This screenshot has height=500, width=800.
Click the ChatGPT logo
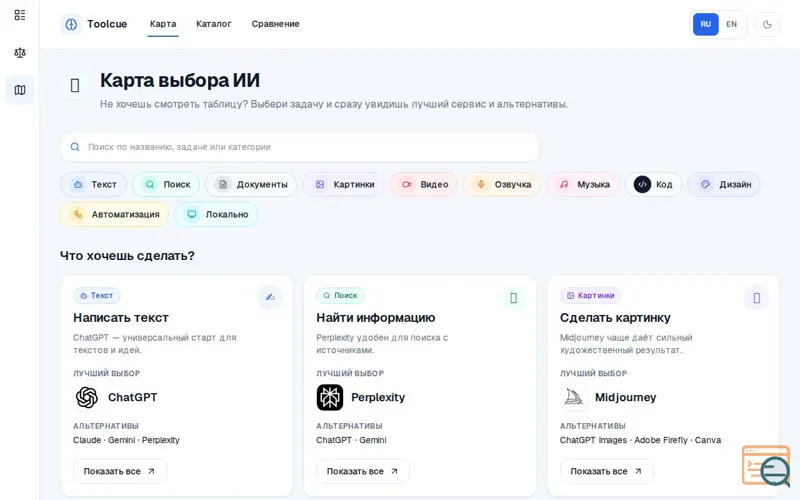[x=87, y=397]
